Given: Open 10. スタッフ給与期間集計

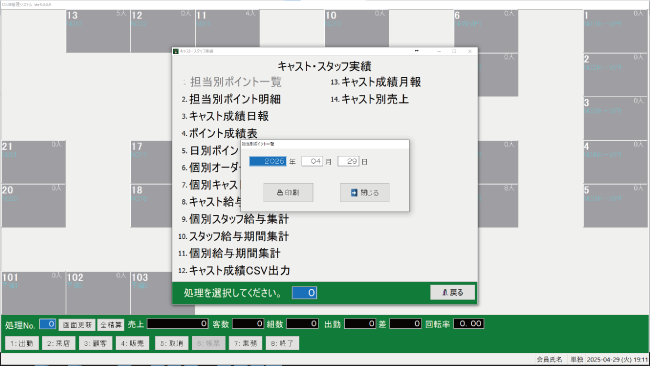Looking at the screenshot, I should pos(233,236).
